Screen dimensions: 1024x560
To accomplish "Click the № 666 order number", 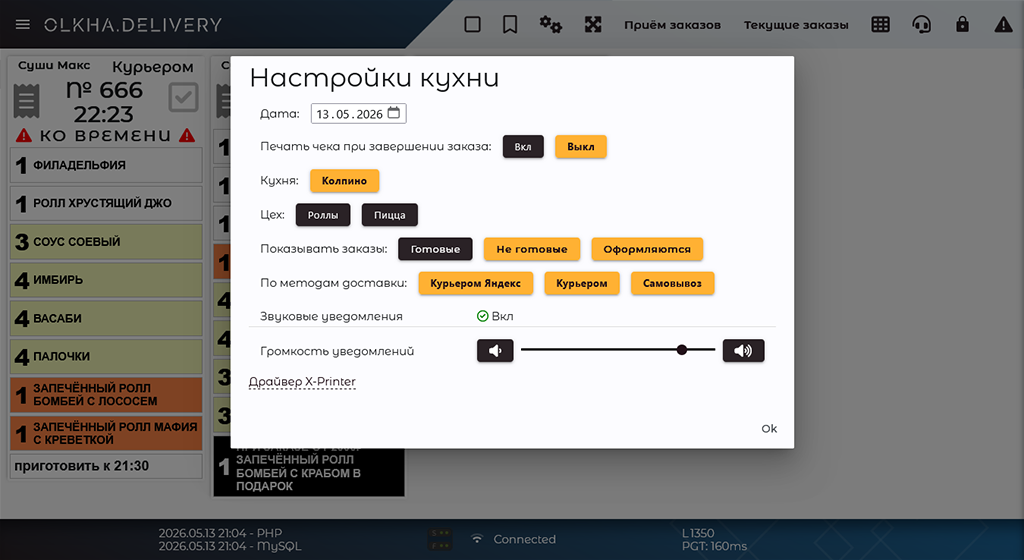I will coord(104,89).
